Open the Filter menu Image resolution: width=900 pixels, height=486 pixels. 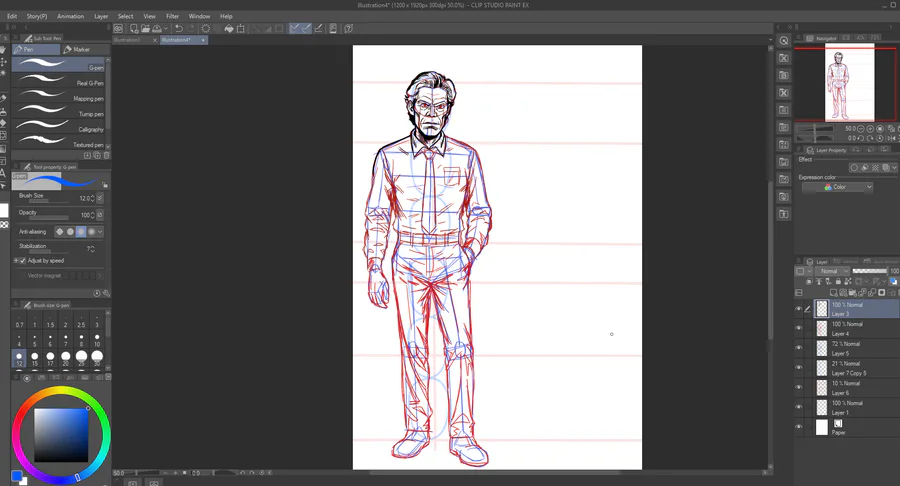click(172, 16)
